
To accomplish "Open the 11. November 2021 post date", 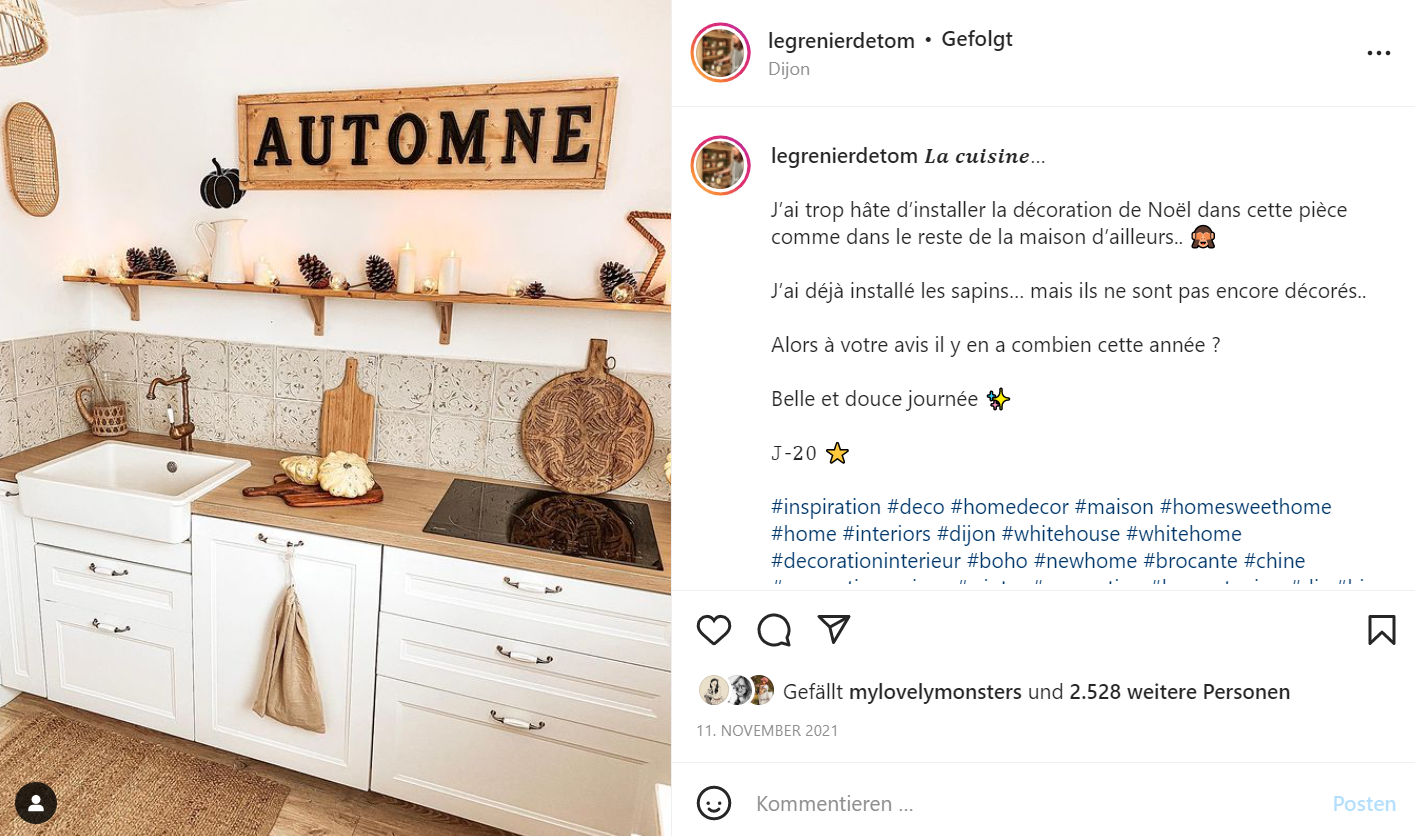I will pyautogui.click(x=767, y=731).
